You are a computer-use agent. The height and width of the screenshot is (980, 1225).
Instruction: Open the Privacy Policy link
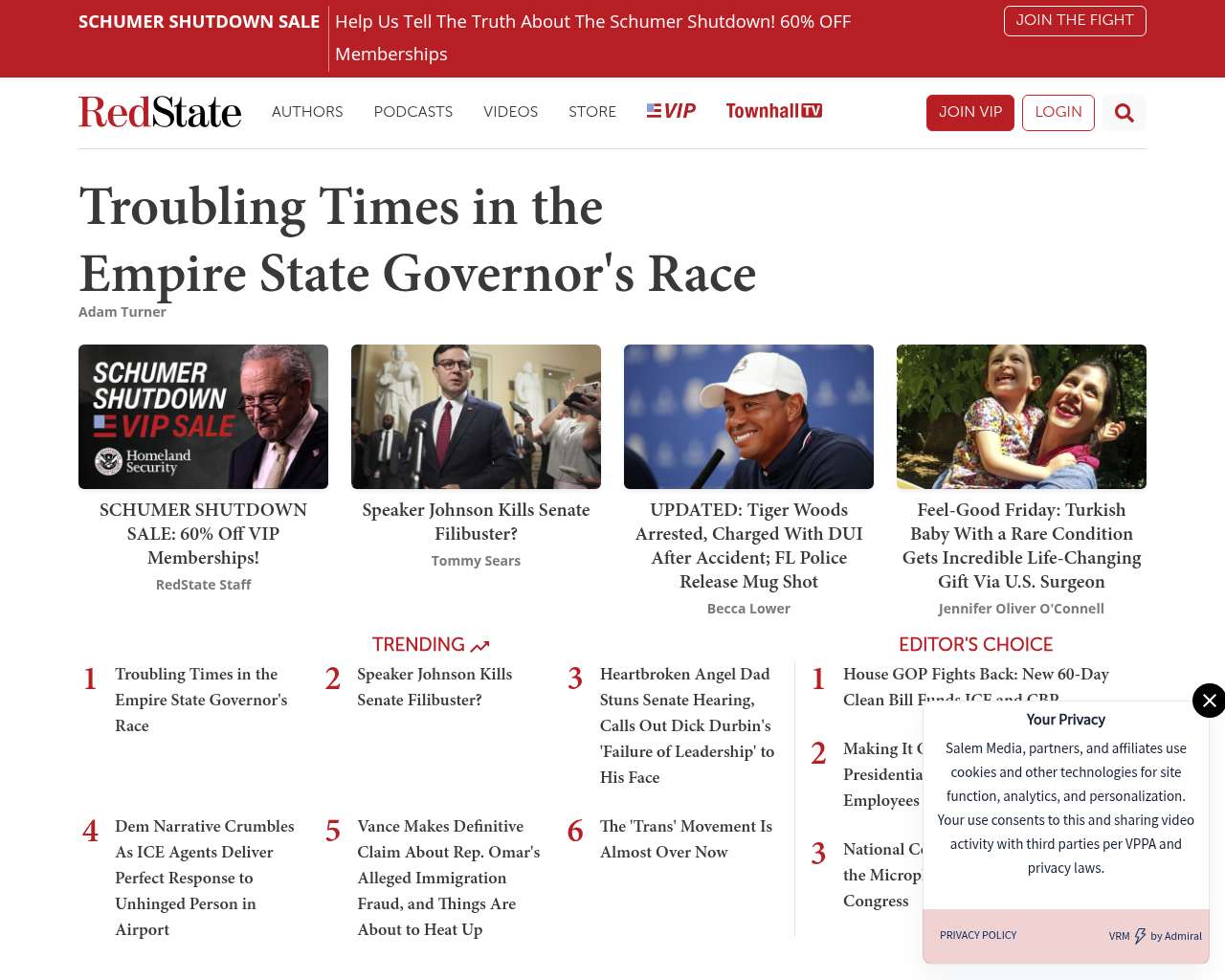(978, 935)
